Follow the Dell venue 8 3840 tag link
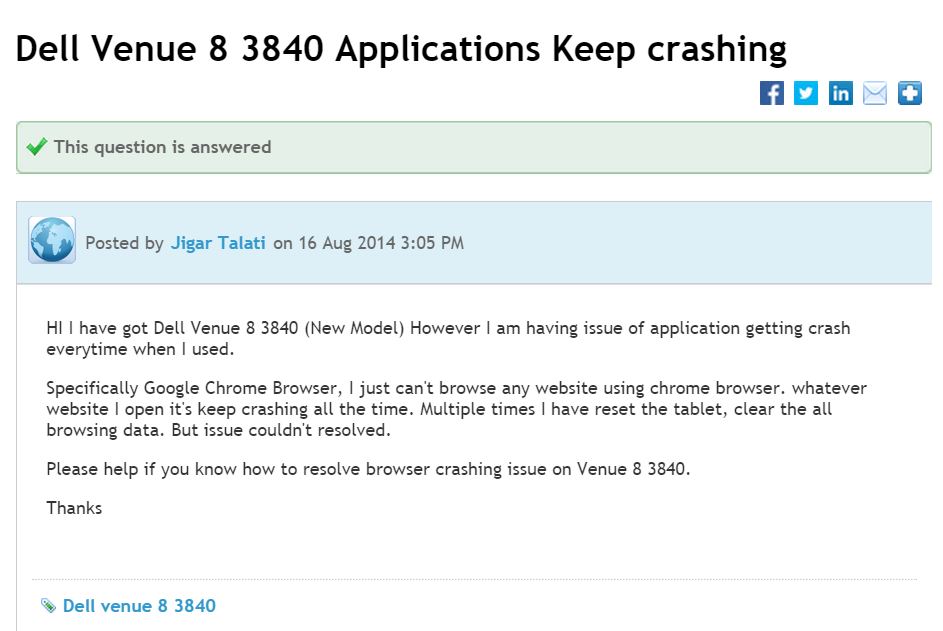This screenshot has height=631, width=943. click(x=139, y=606)
